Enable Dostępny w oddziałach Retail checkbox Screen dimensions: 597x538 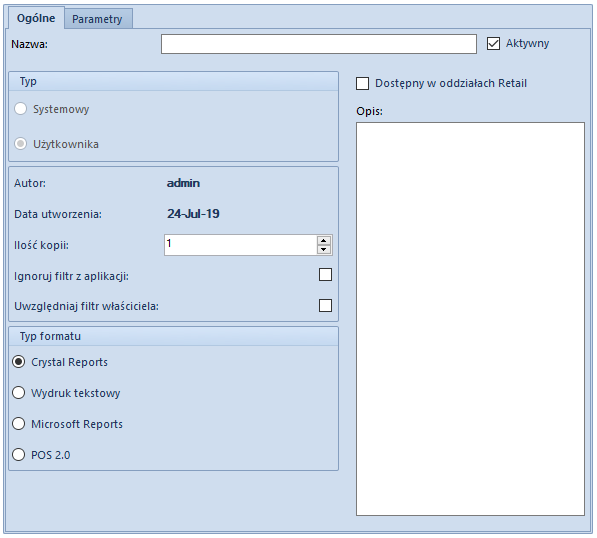(362, 83)
